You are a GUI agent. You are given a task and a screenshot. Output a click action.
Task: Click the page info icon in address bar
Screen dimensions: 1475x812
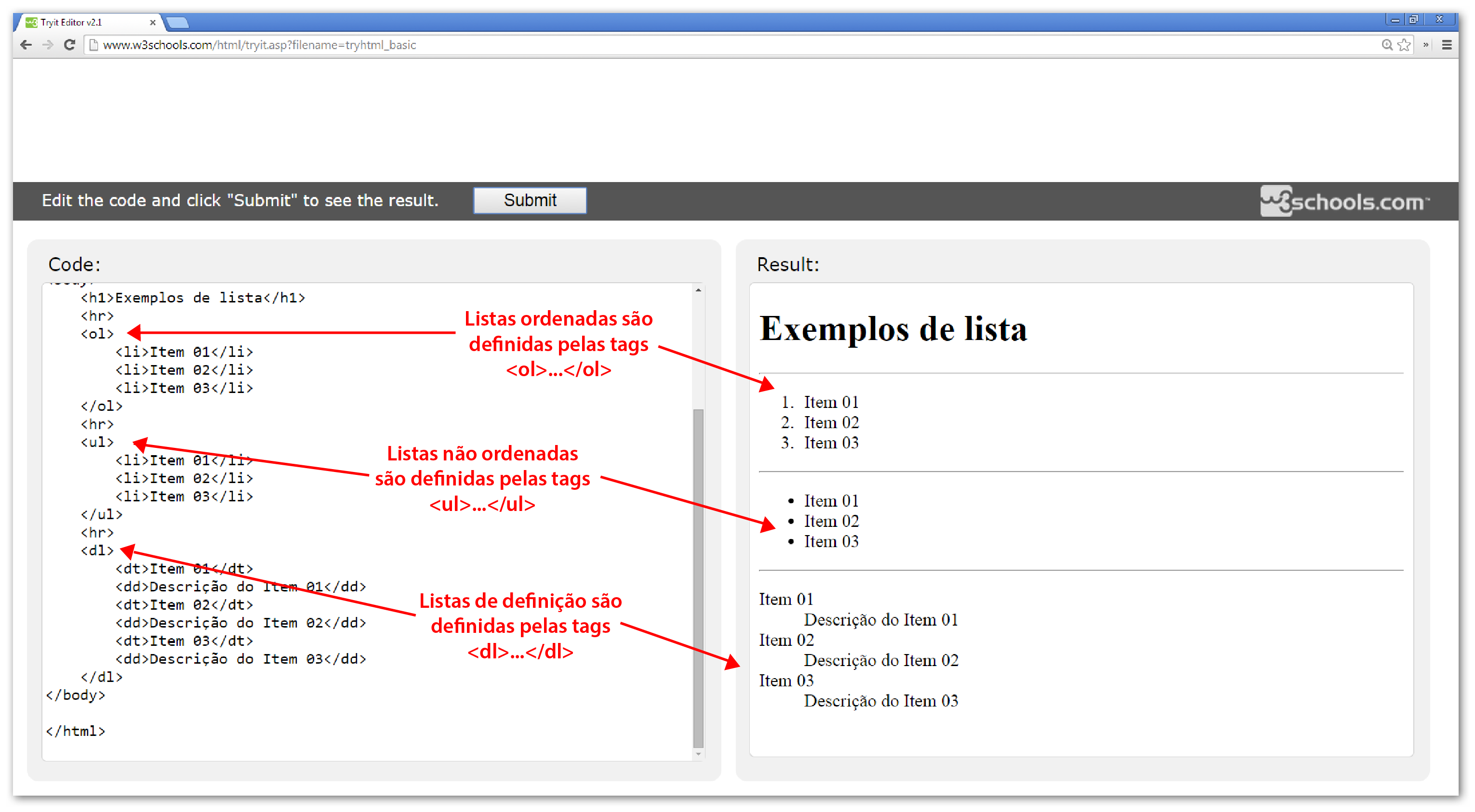(94, 45)
